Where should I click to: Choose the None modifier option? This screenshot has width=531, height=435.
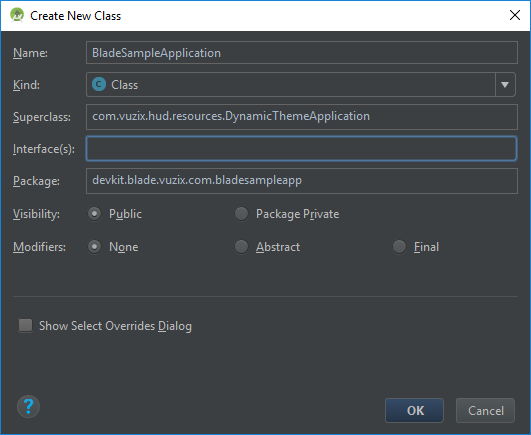pyautogui.click(x=94, y=247)
